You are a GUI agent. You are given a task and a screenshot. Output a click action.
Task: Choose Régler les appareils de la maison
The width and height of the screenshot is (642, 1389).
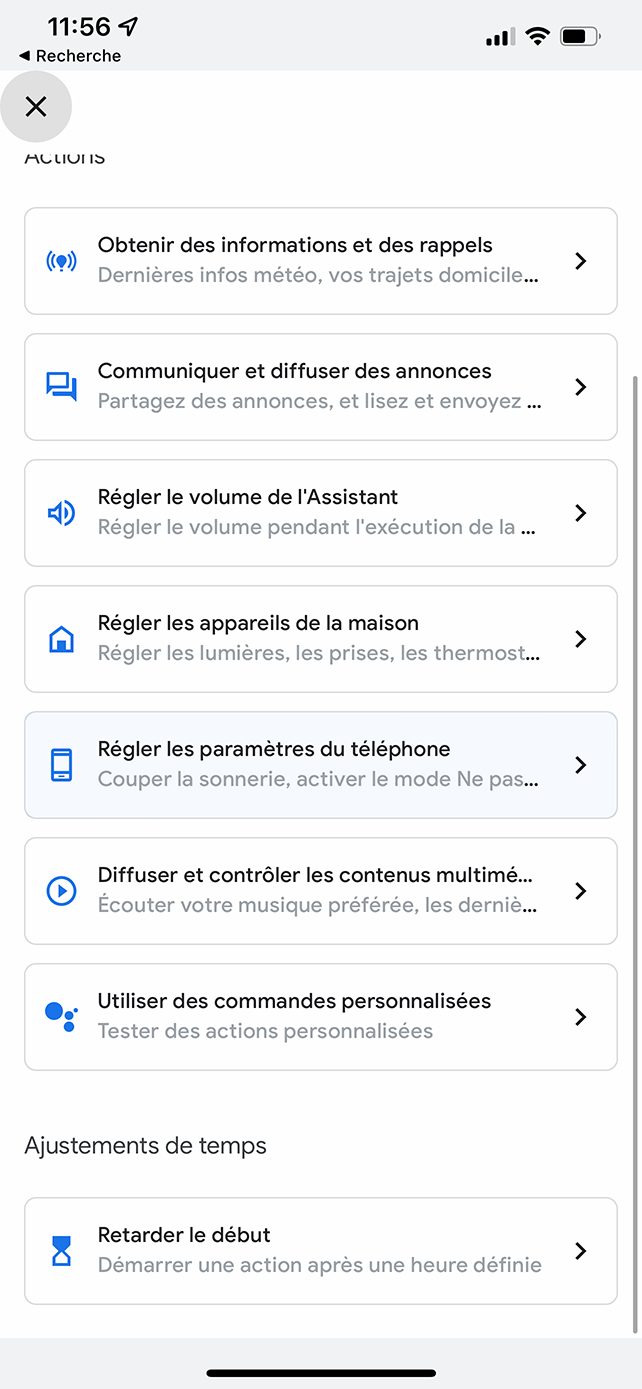point(321,639)
